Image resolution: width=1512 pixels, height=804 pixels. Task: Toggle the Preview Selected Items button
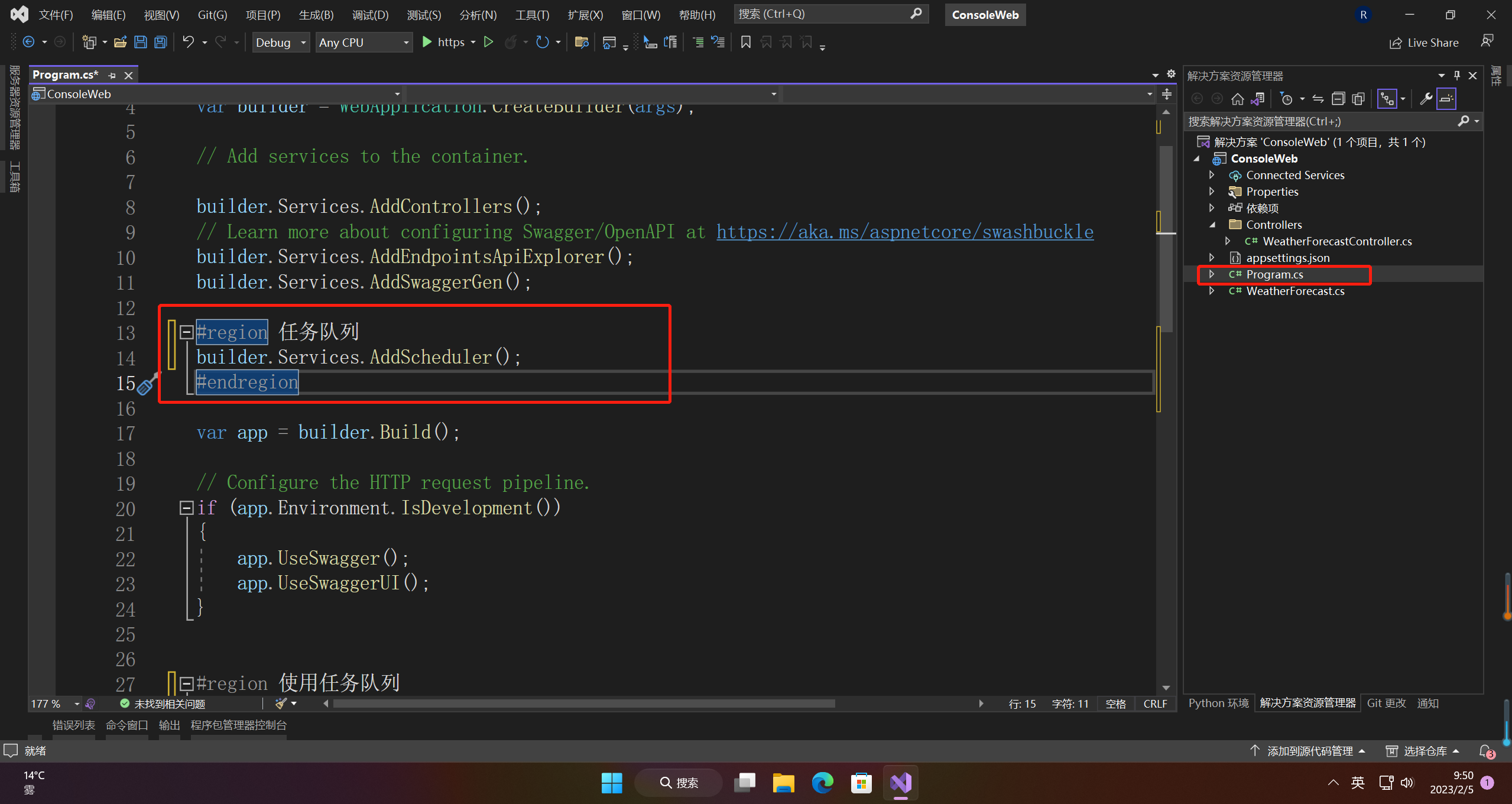1446,99
